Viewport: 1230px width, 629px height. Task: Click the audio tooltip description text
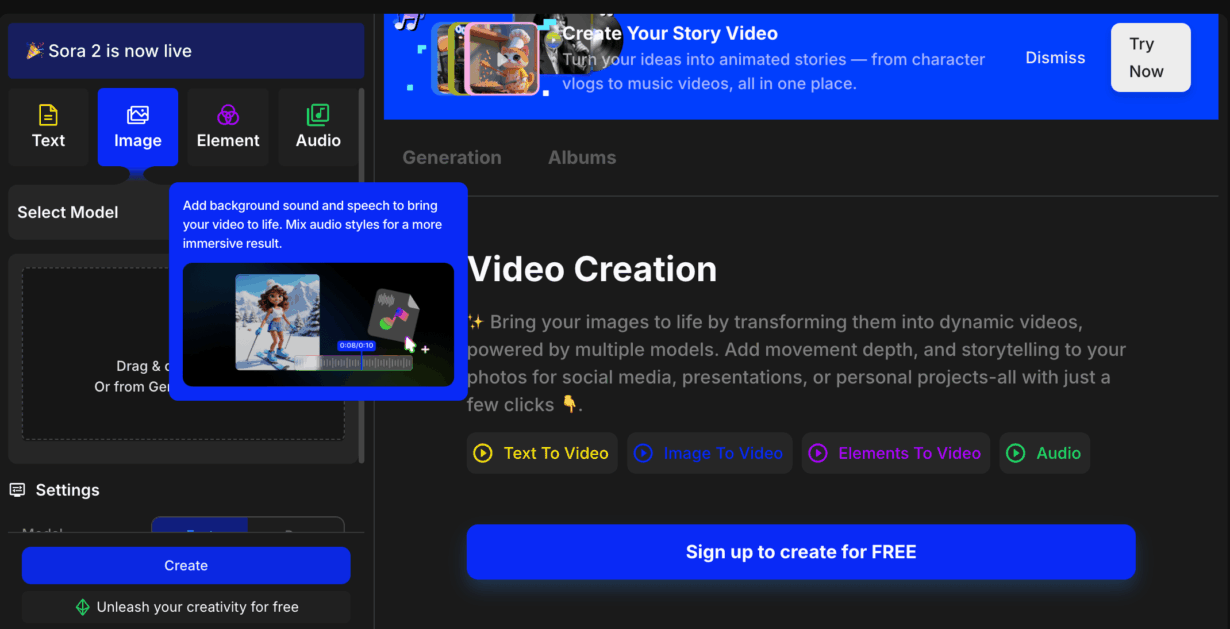point(312,224)
